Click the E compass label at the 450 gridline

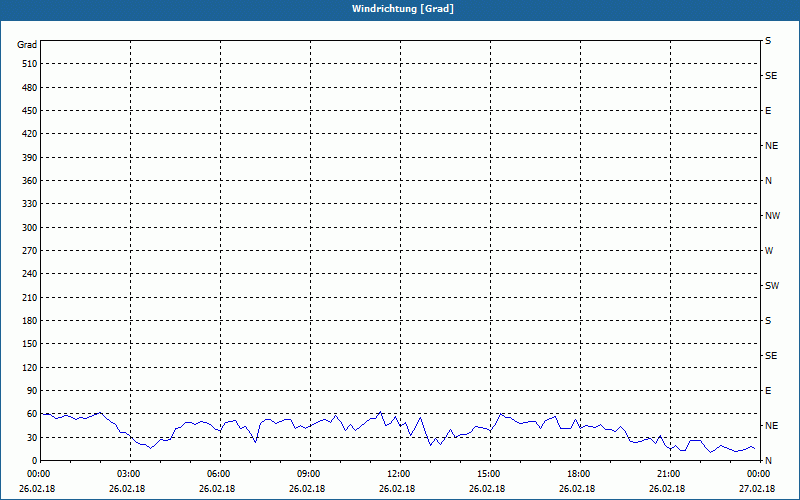click(768, 111)
